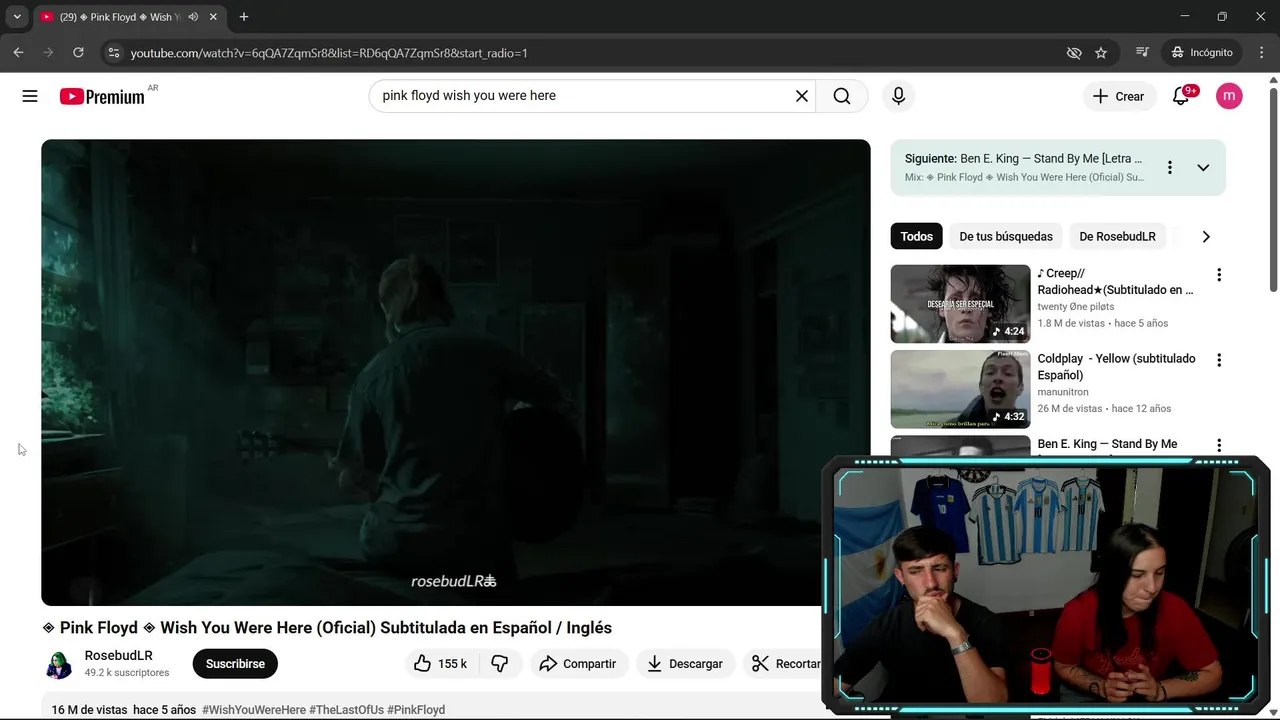
Task: Open Coldplay Yellow title link
Action: point(1116,367)
